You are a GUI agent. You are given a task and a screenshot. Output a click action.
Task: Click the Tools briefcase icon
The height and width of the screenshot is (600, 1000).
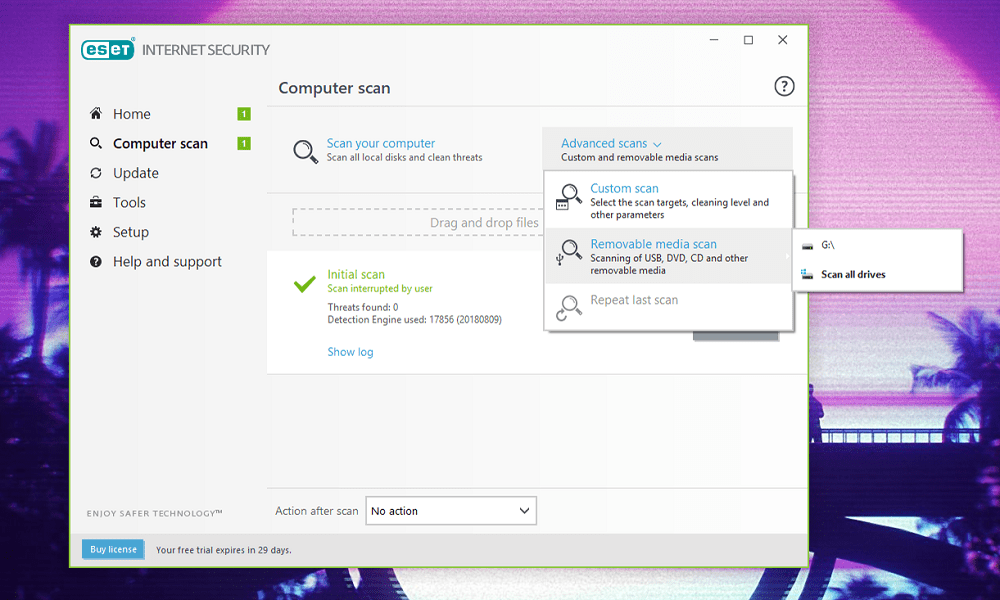[x=96, y=202]
